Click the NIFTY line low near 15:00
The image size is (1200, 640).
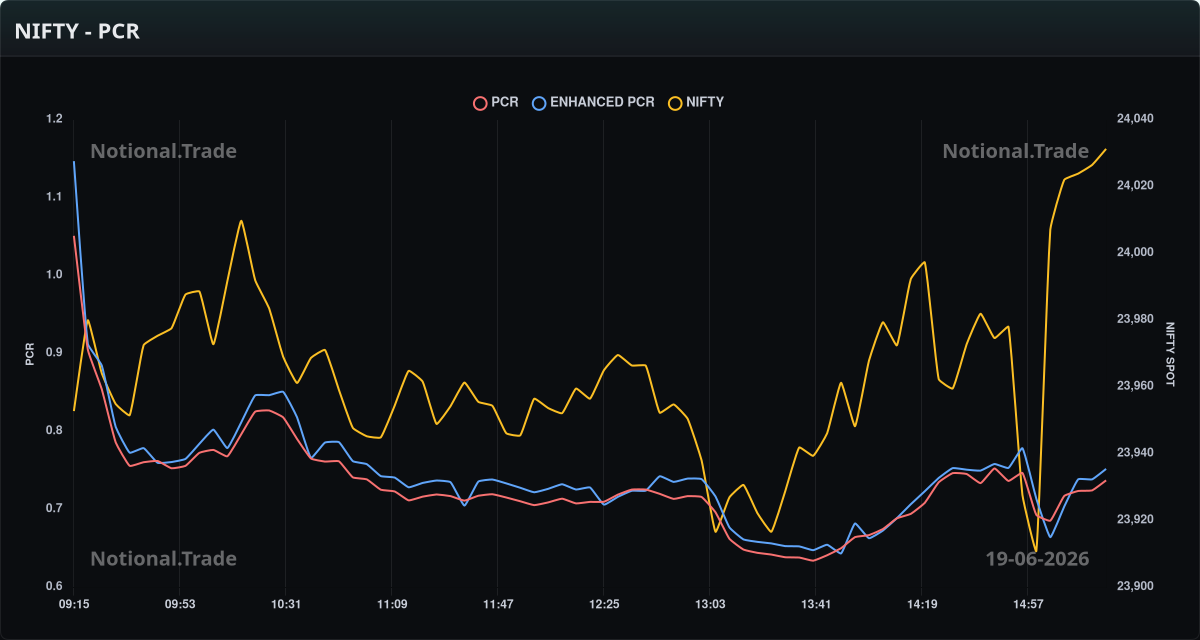click(x=1035, y=550)
